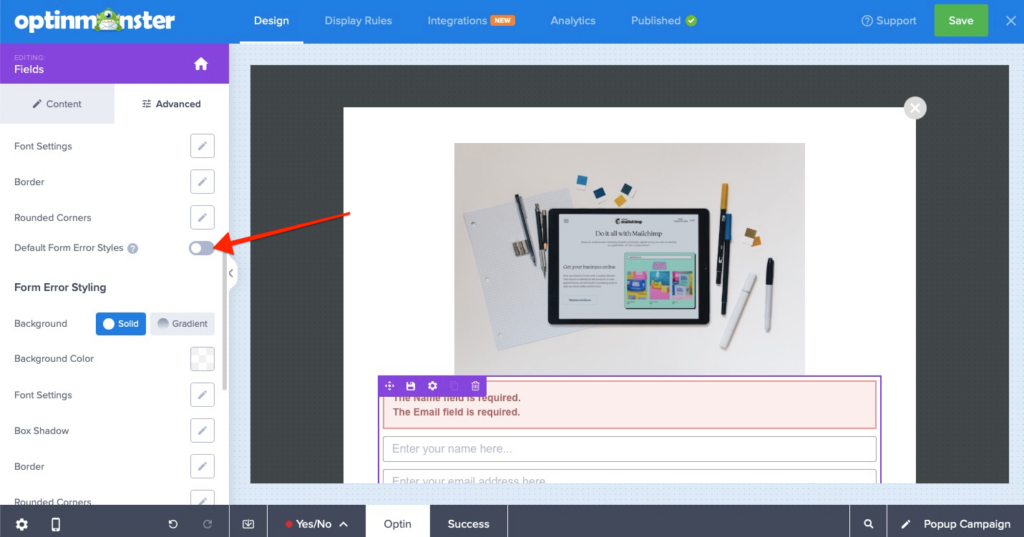
Task: Open the Design tab
Action: tap(272, 21)
